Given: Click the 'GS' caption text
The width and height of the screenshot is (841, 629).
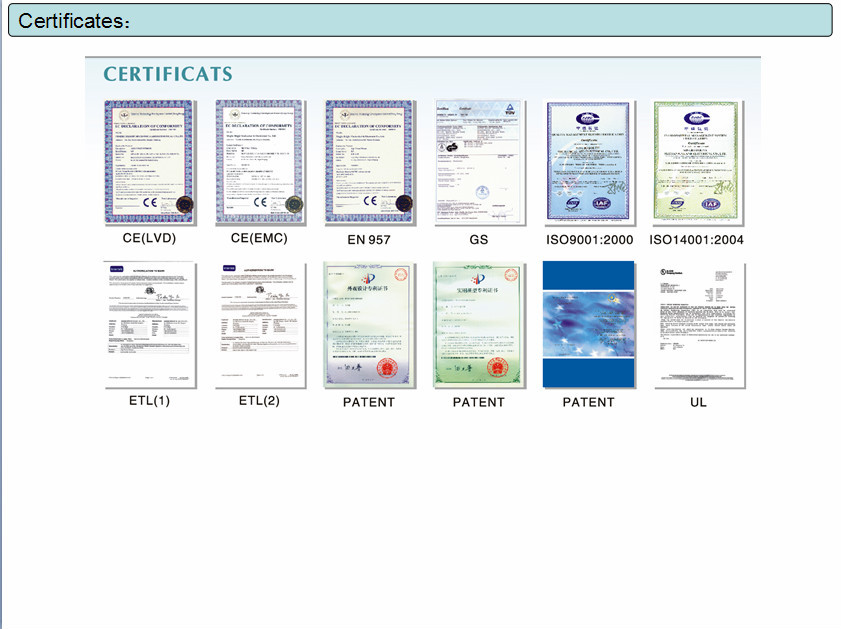Looking at the screenshot, I should (x=479, y=240).
